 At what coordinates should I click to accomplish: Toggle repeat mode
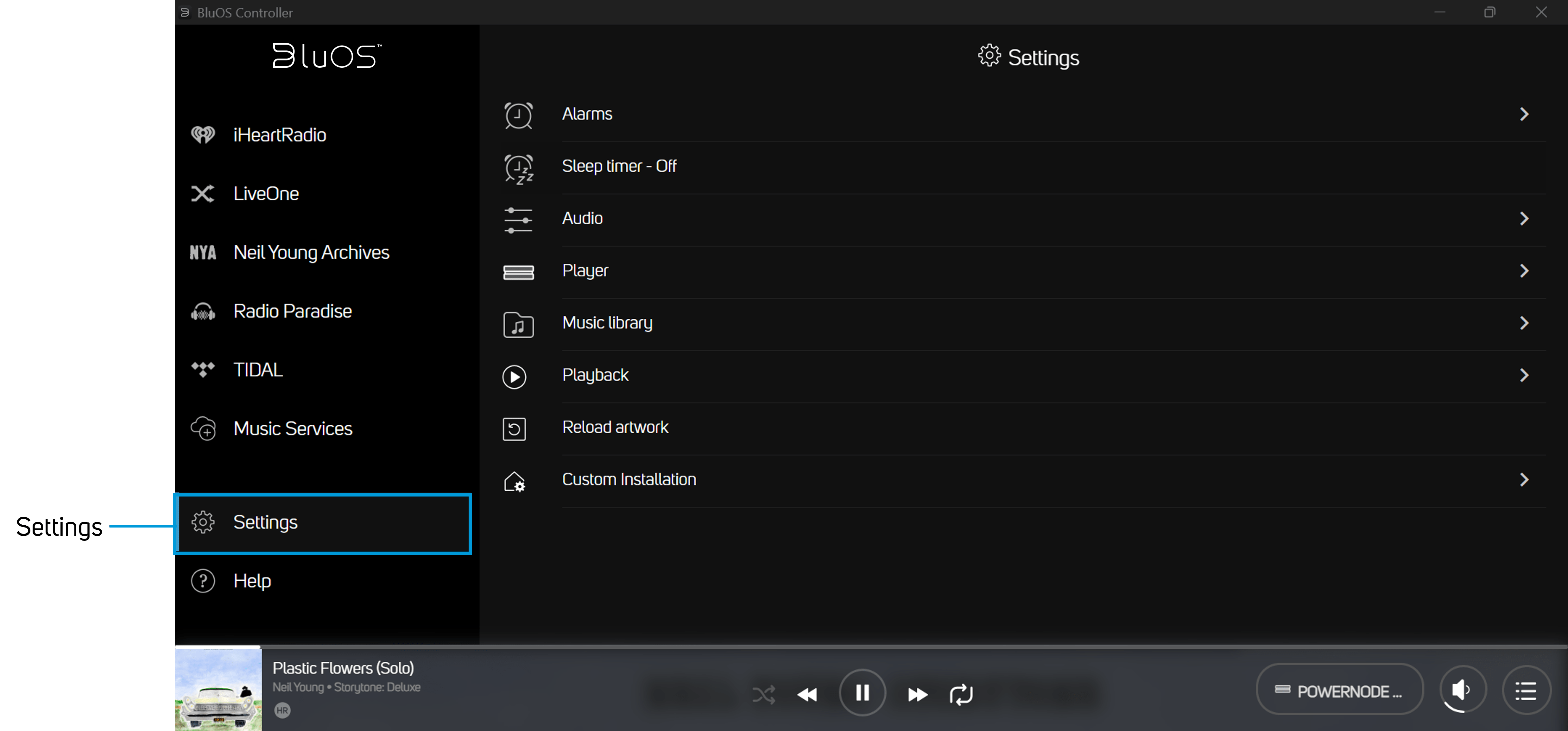(x=961, y=694)
